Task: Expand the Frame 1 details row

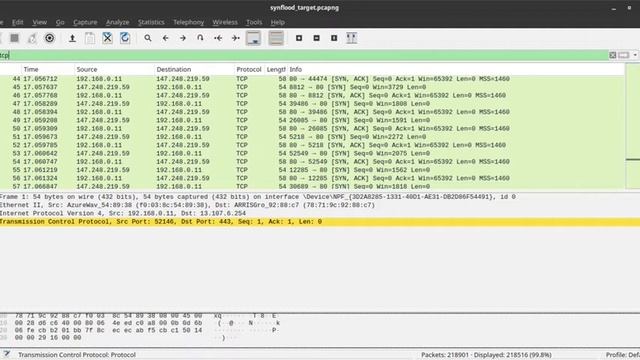Action: click(320, 197)
